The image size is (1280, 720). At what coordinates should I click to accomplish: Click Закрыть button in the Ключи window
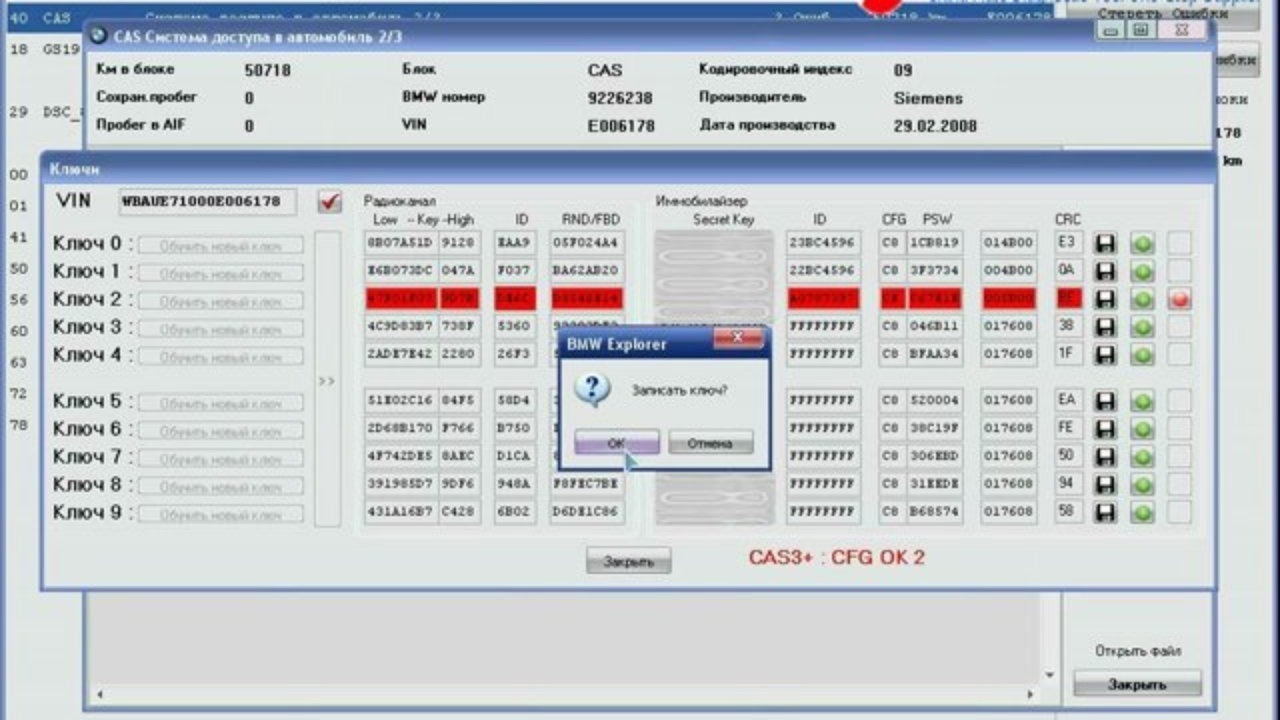[x=628, y=561]
